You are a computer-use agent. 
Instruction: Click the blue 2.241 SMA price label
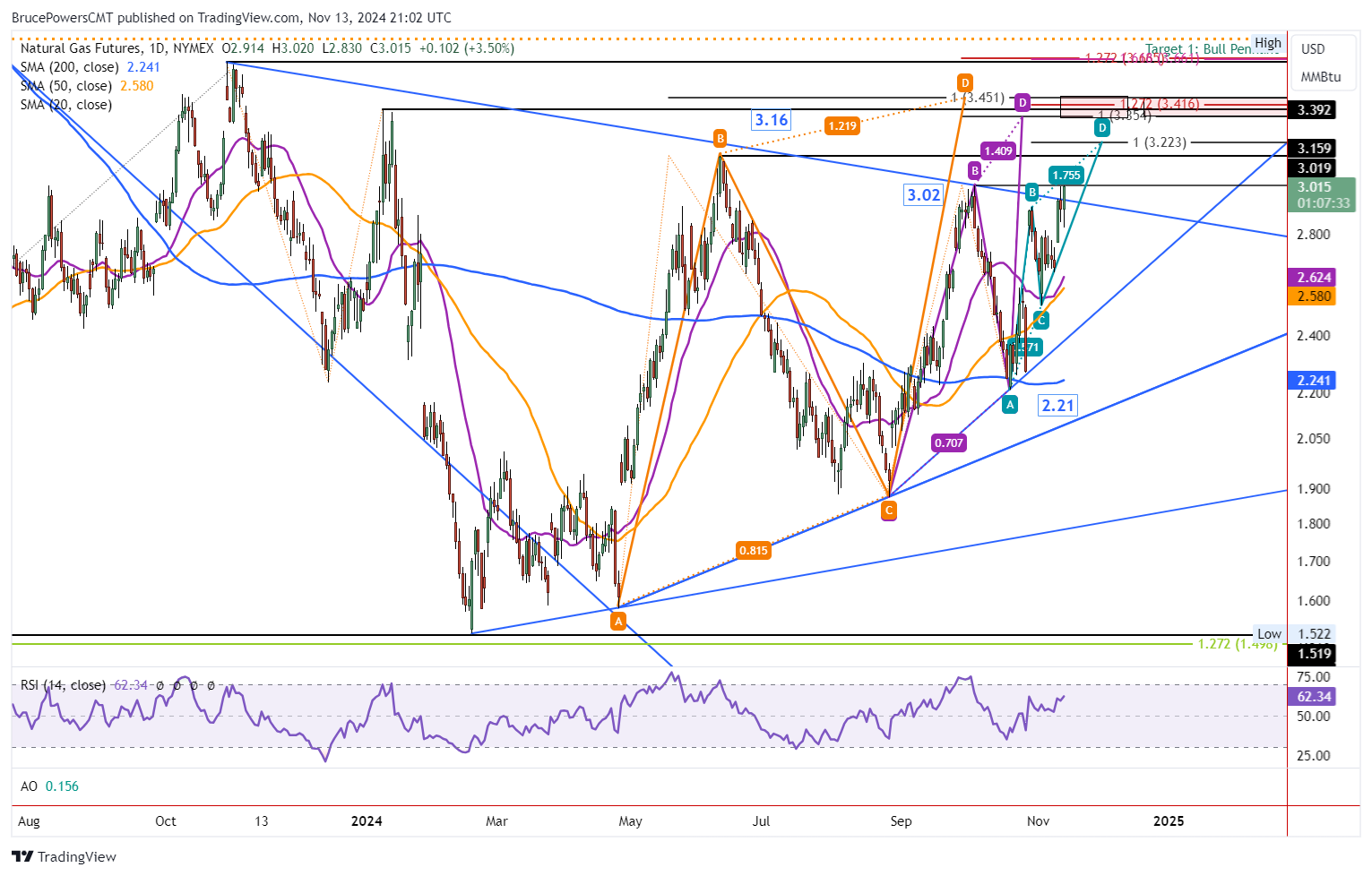1311,381
